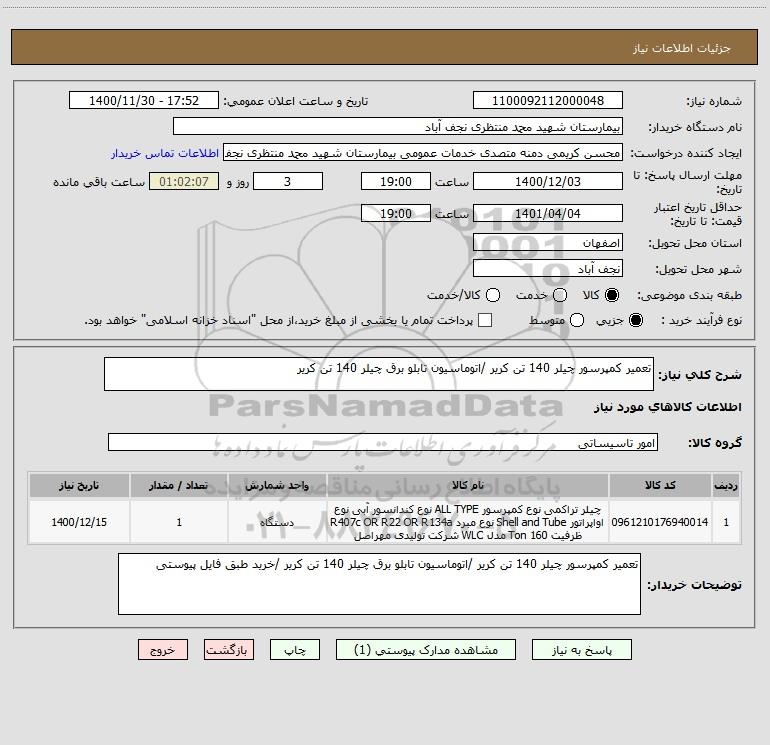770x745 pixels.
Task: Open مشاهده مدارک پیوستی (1) button
Action: click(426, 650)
